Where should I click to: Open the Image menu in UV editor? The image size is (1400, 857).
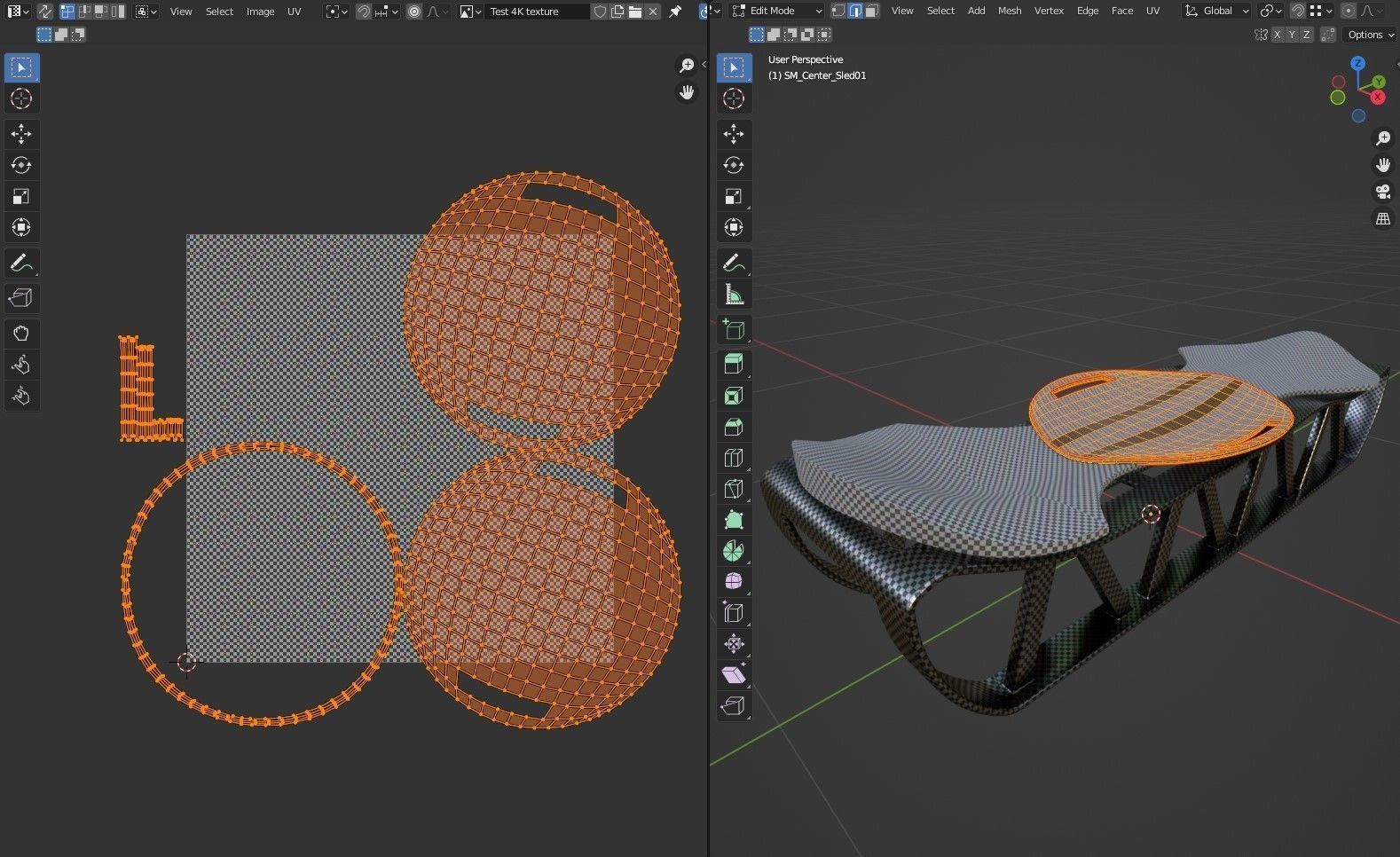pyautogui.click(x=260, y=12)
